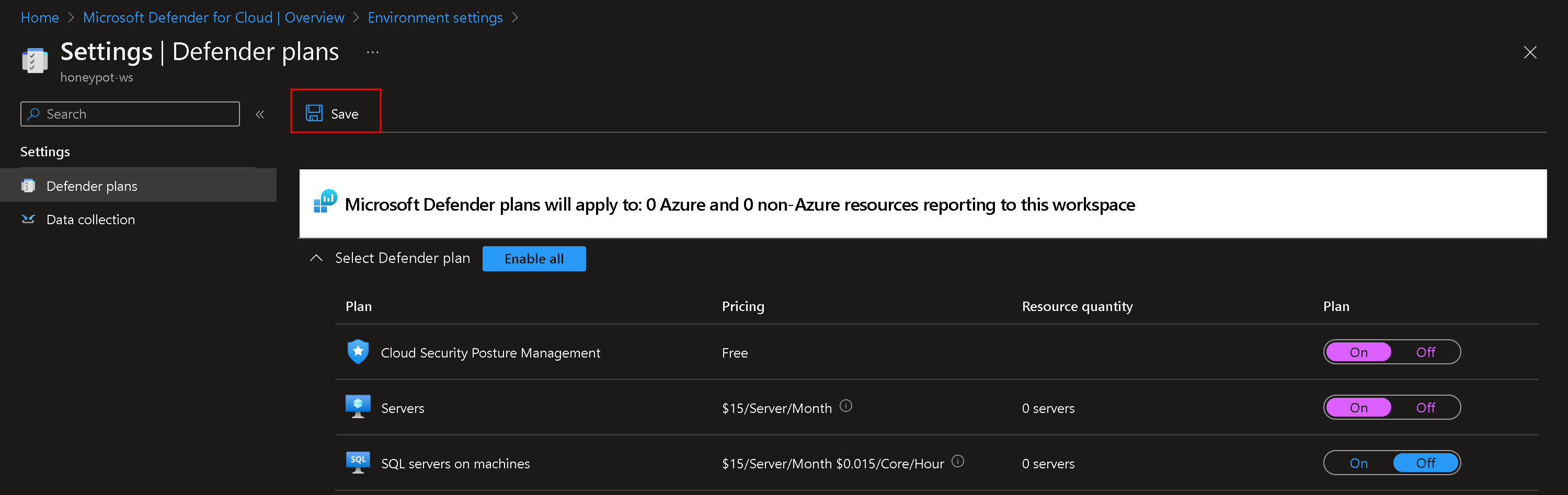1568x495 pixels.
Task: Click the info icon beside SQL servers pricing
Action: click(x=957, y=461)
